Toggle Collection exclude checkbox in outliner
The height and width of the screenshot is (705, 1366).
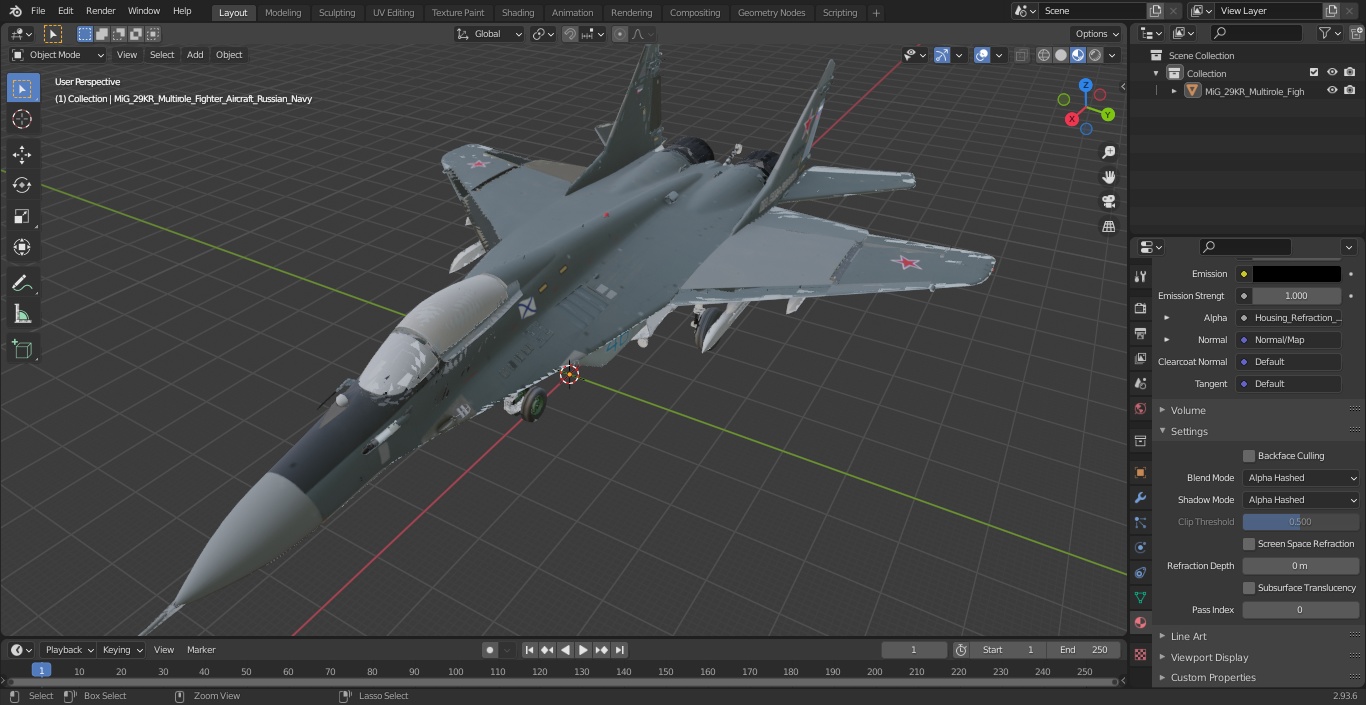coord(1314,73)
